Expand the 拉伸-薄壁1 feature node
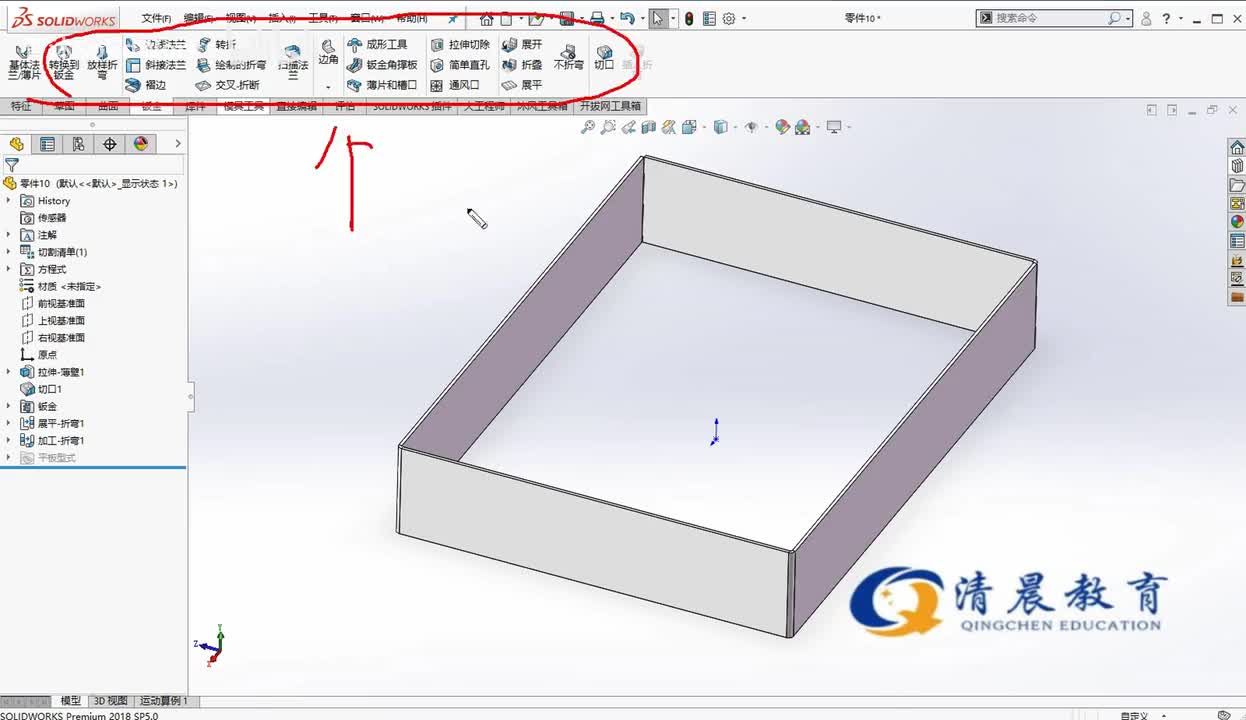Image resolution: width=1246 pixels, height=720 pixels. click(x=9, y=372)
